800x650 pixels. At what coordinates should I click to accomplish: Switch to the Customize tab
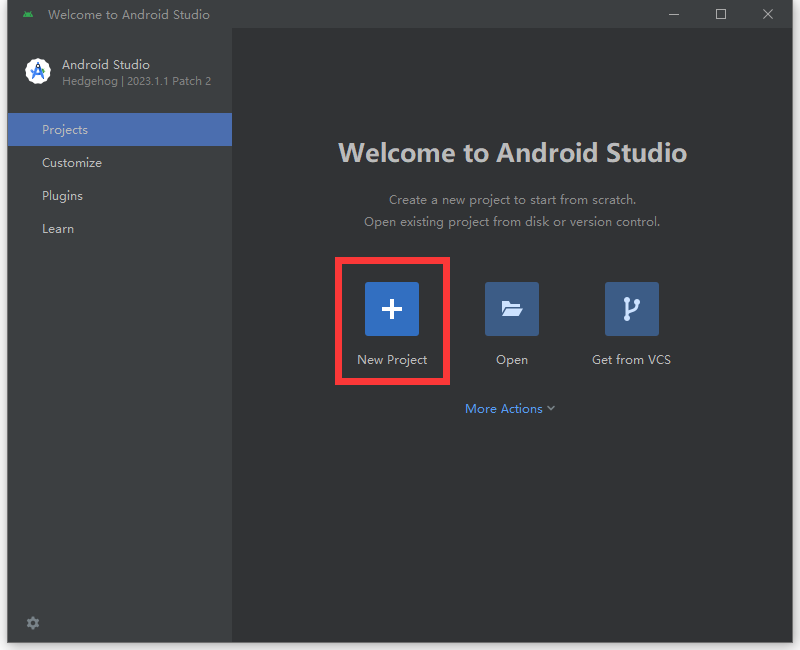pos(120,163)
